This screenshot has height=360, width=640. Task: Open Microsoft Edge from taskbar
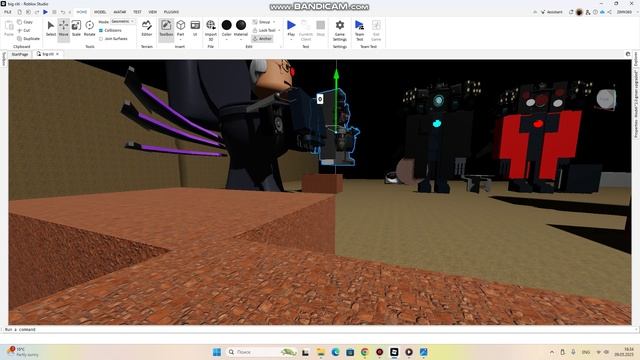pyautogui.click(x=335, y=352)
